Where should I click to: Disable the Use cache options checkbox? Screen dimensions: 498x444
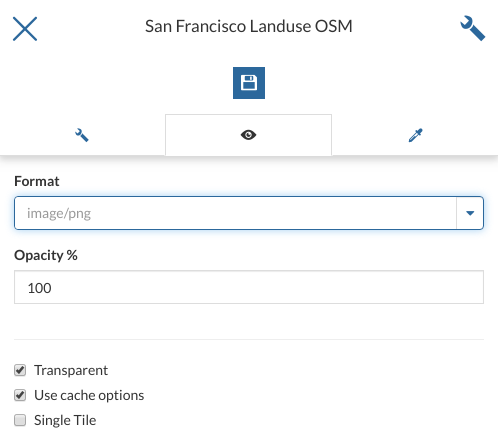(x=20, y=395)
